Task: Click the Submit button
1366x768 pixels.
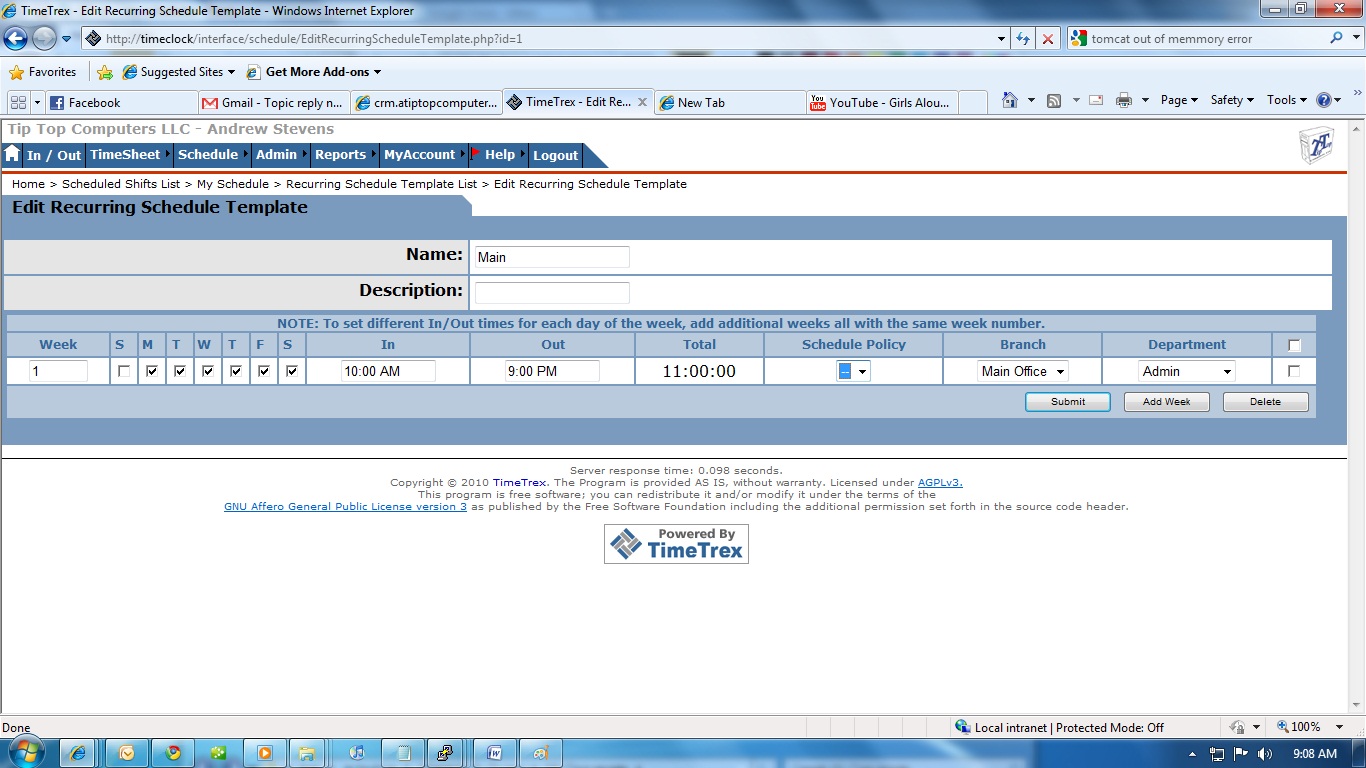Action: point(1067,402)
